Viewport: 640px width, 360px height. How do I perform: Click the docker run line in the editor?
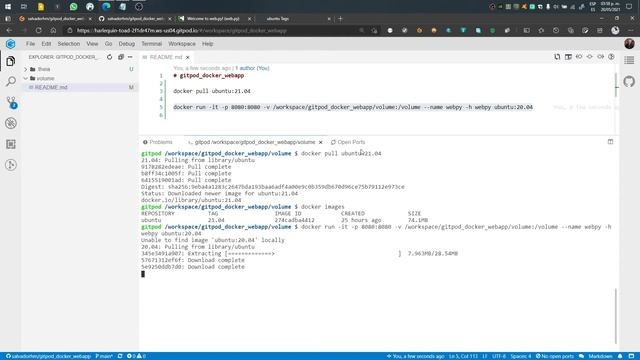(353, 107)
